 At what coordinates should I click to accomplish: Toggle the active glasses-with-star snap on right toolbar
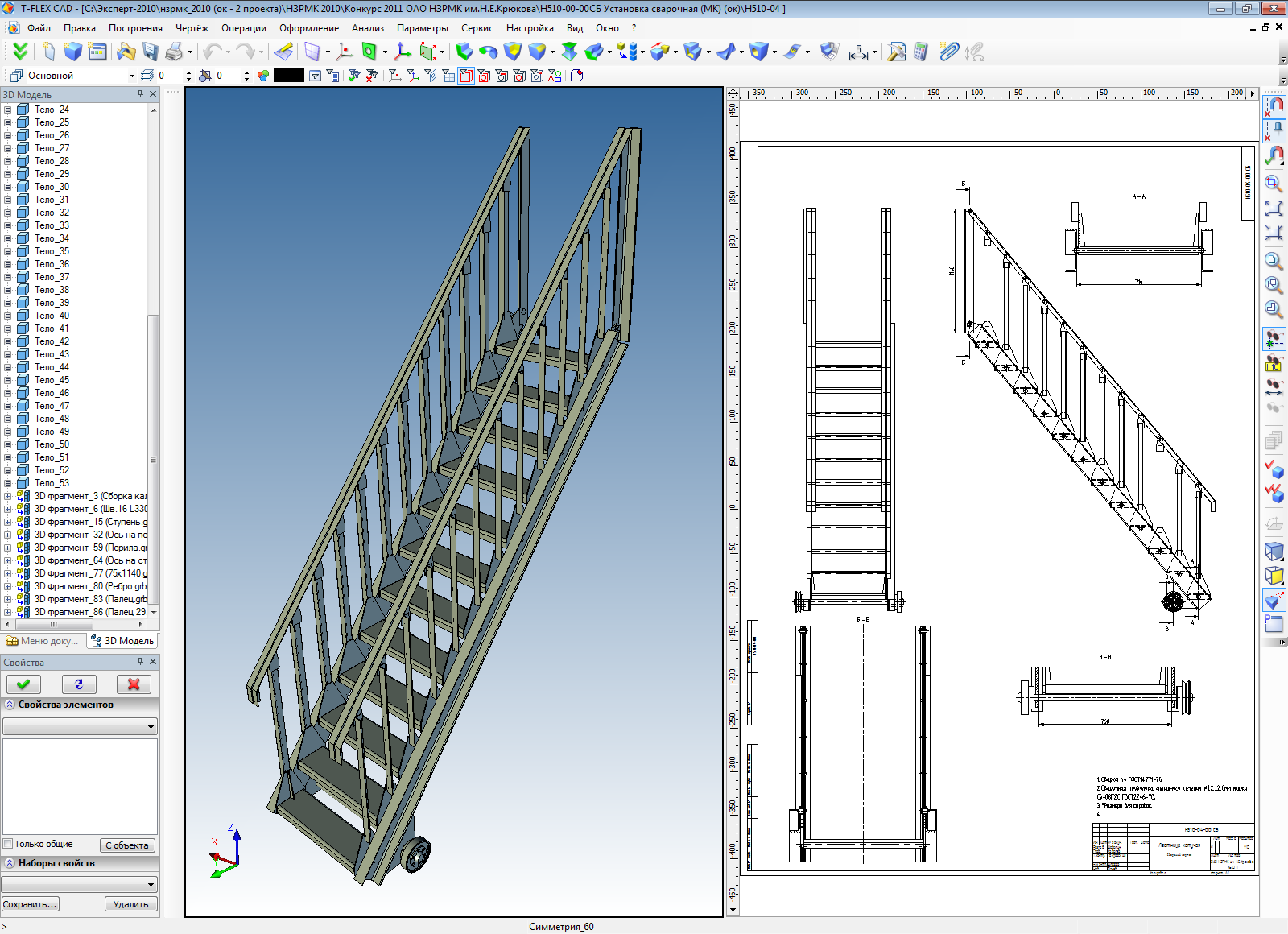tap(1274, 339)
